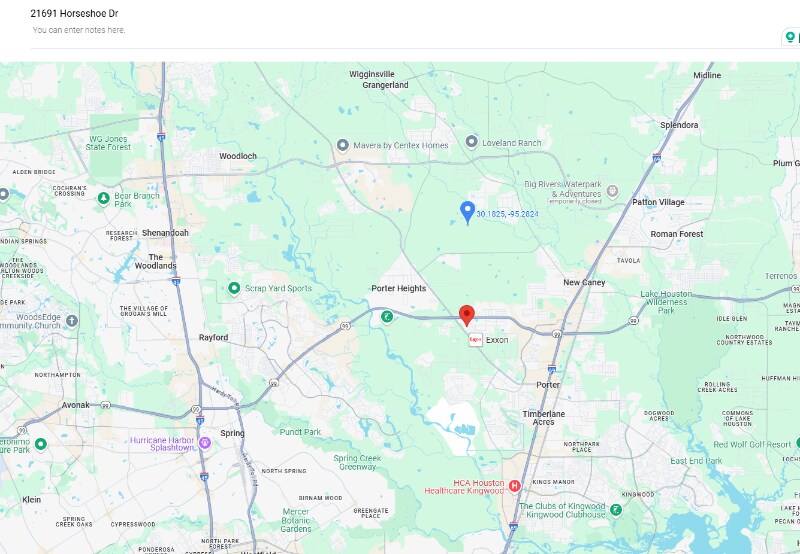Open the Big Rivers Waterpark marker

point(612,191)
